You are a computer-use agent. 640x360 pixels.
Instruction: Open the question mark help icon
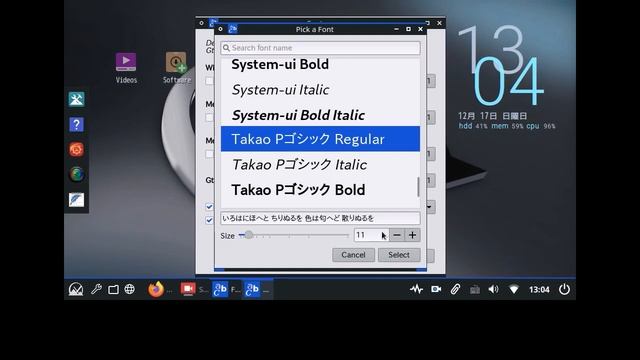[x=76, y=124]
